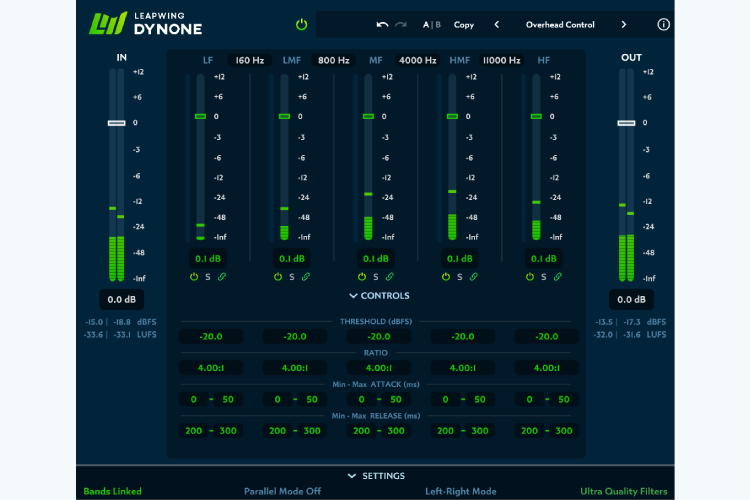Click the 800 Hz crossover frequency
The height and width of the screenshot is (500, 750).
(x=333, y=60)
